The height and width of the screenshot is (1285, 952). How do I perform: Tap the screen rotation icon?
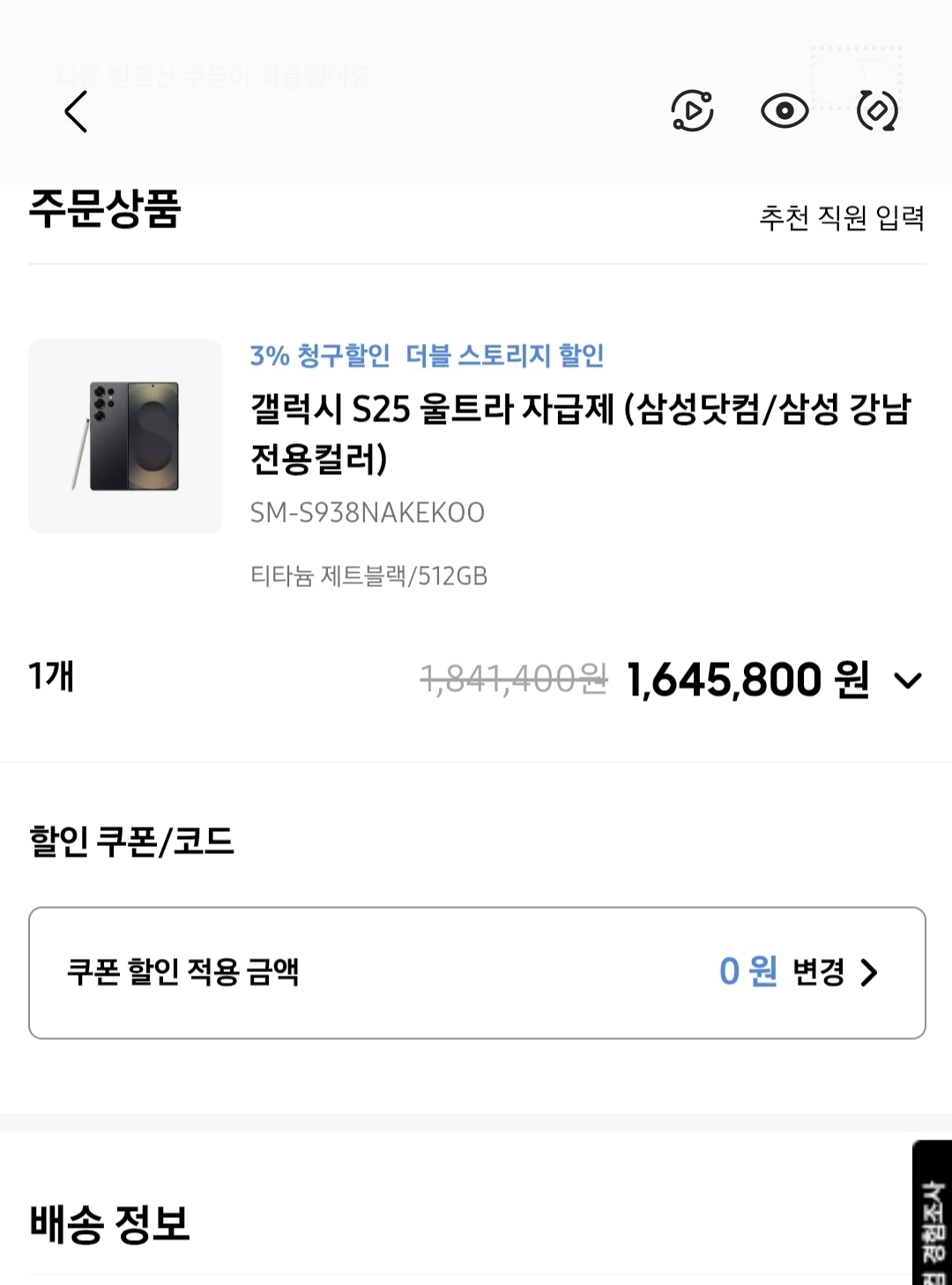click(877, 111)
